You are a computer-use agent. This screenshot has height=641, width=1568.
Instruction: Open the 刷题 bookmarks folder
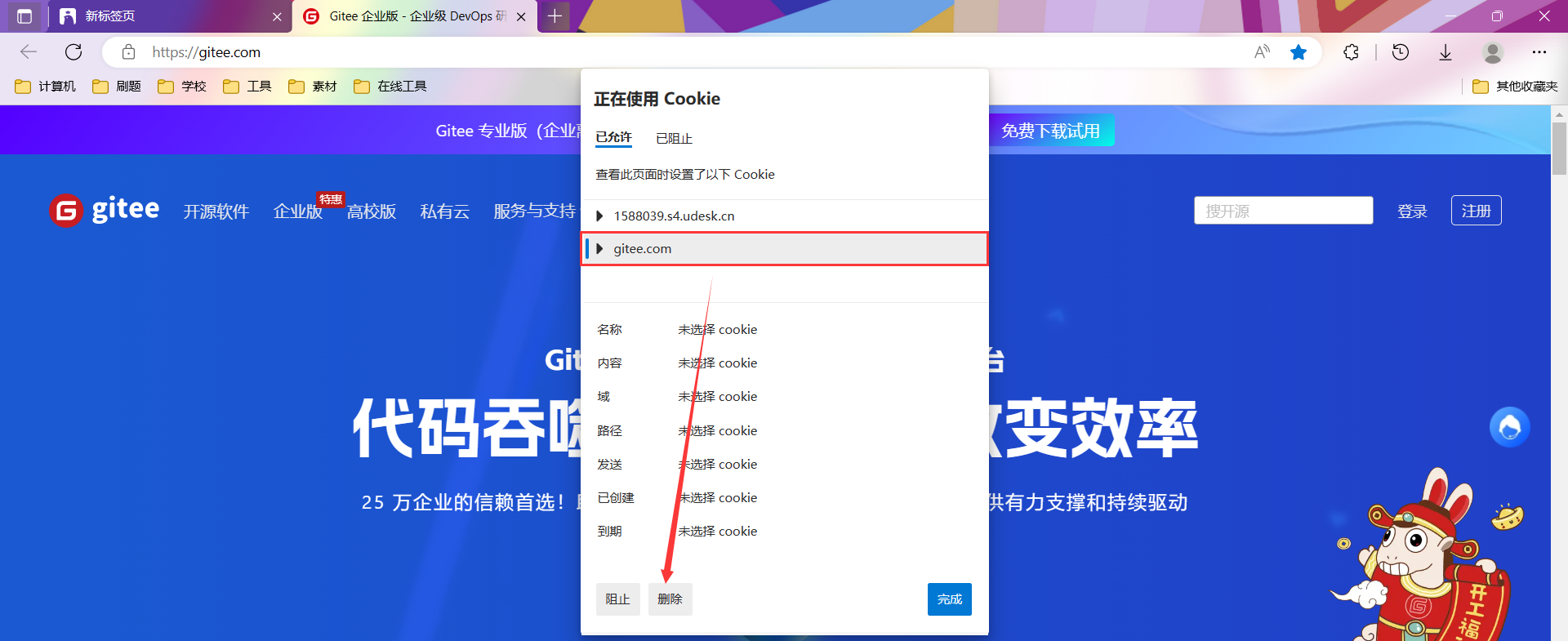pos(117,87)
